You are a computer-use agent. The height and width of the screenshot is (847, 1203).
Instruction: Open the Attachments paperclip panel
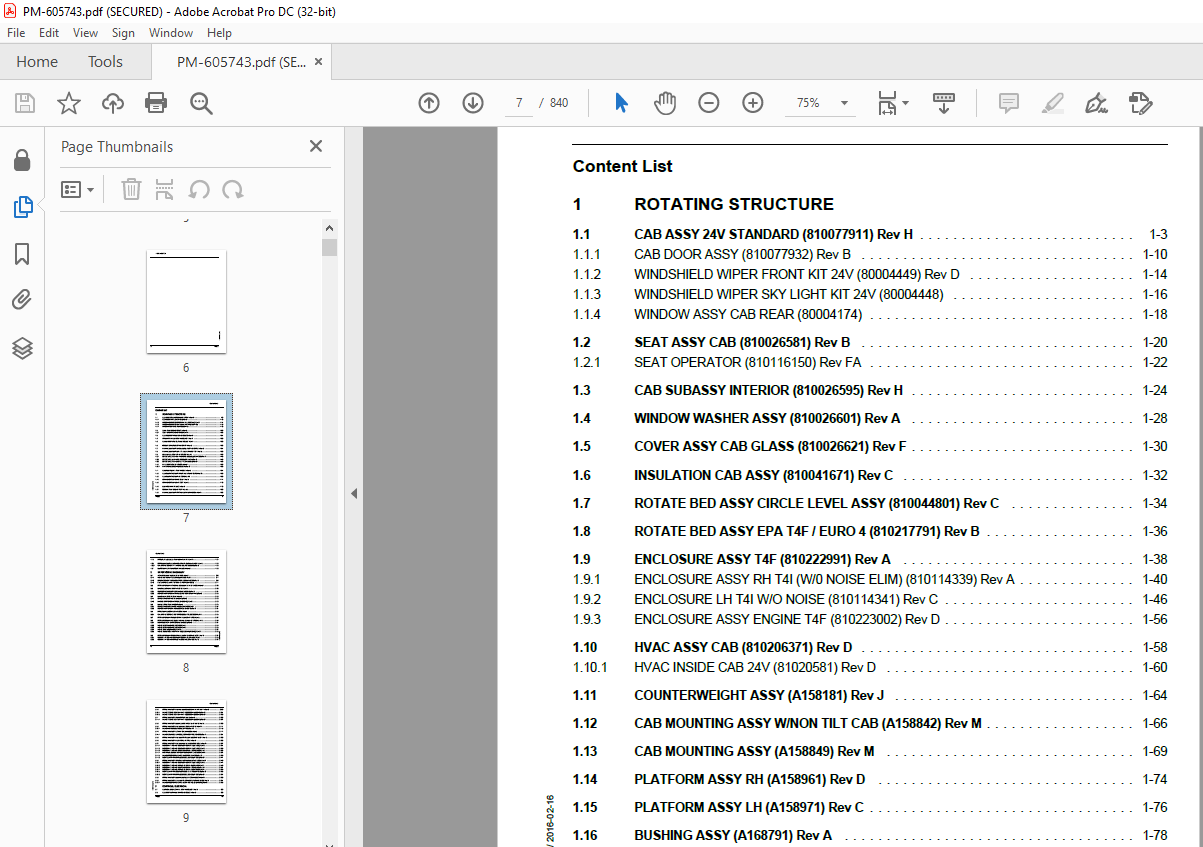pyautogui.click(x=22, y=300)
